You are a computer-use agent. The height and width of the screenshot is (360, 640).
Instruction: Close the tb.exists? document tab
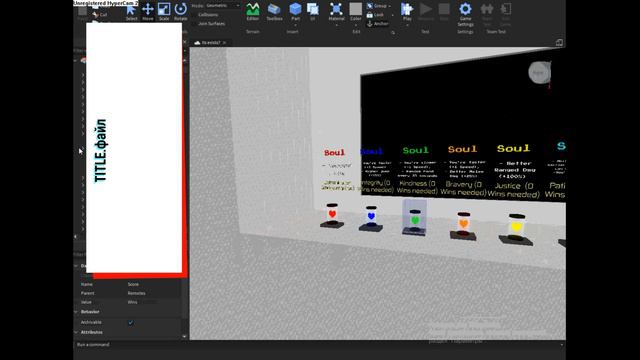click(x=224, y=42)
